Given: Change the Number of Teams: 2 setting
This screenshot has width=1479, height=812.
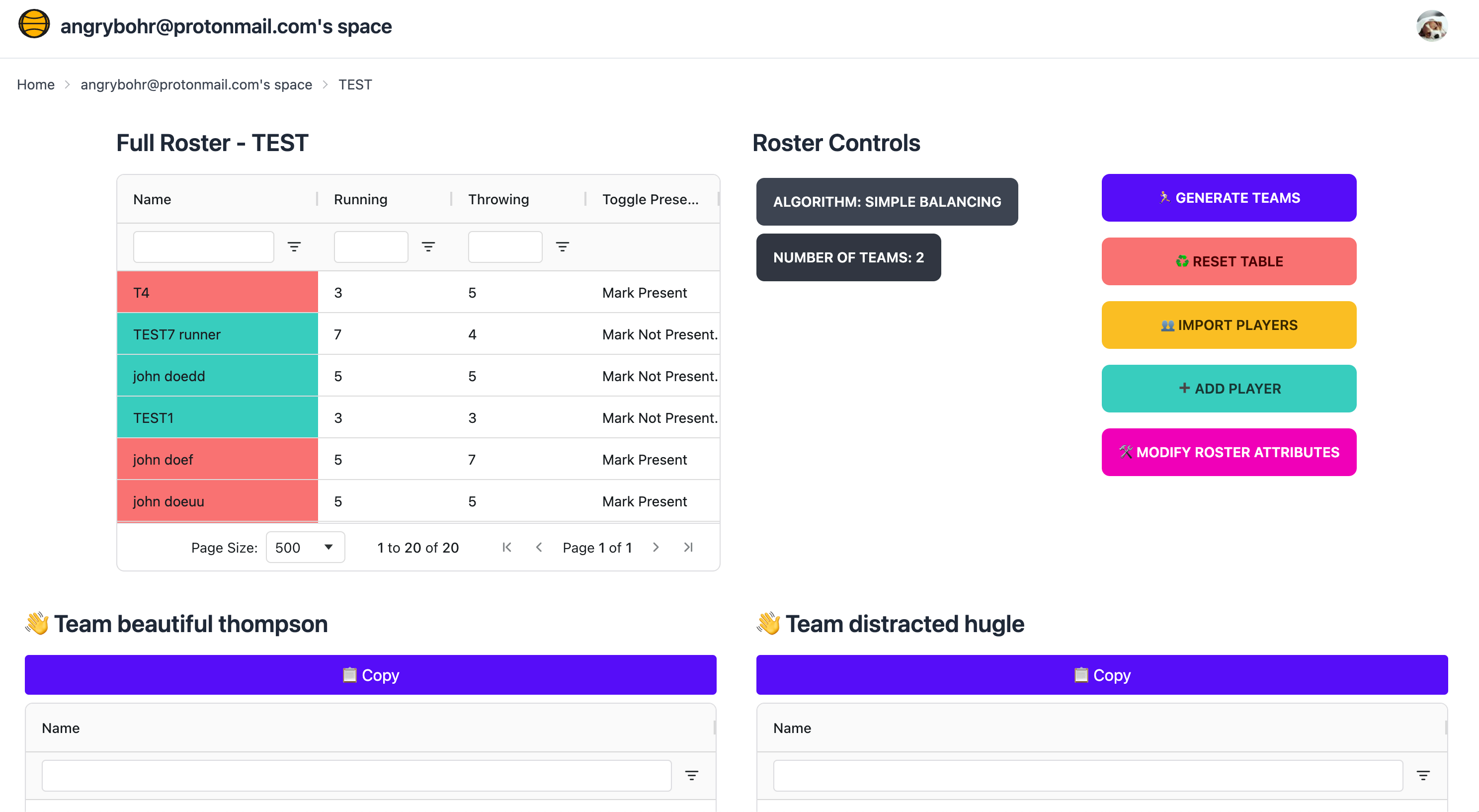Looking at the screenshot, I should [849, 257].
